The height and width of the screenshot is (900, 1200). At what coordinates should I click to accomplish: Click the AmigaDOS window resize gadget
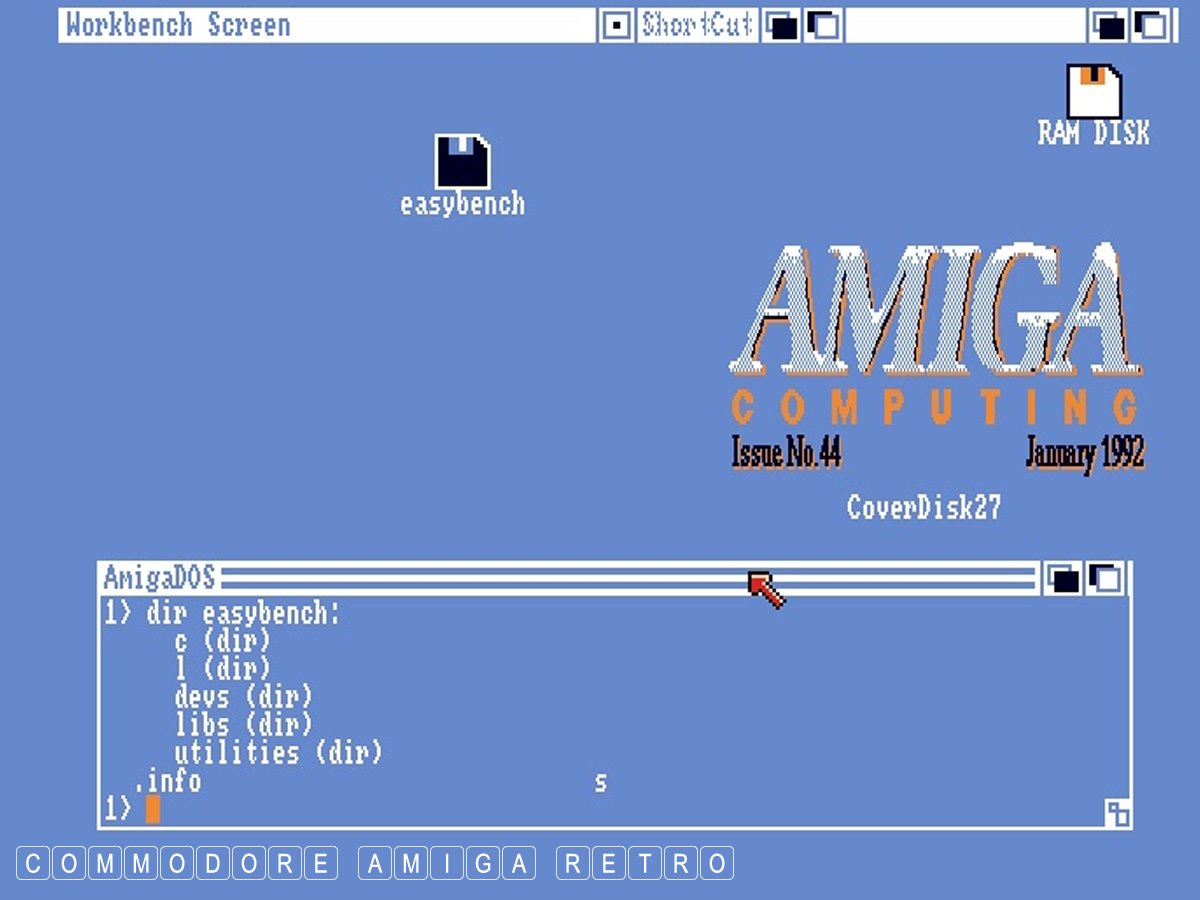1117,813
